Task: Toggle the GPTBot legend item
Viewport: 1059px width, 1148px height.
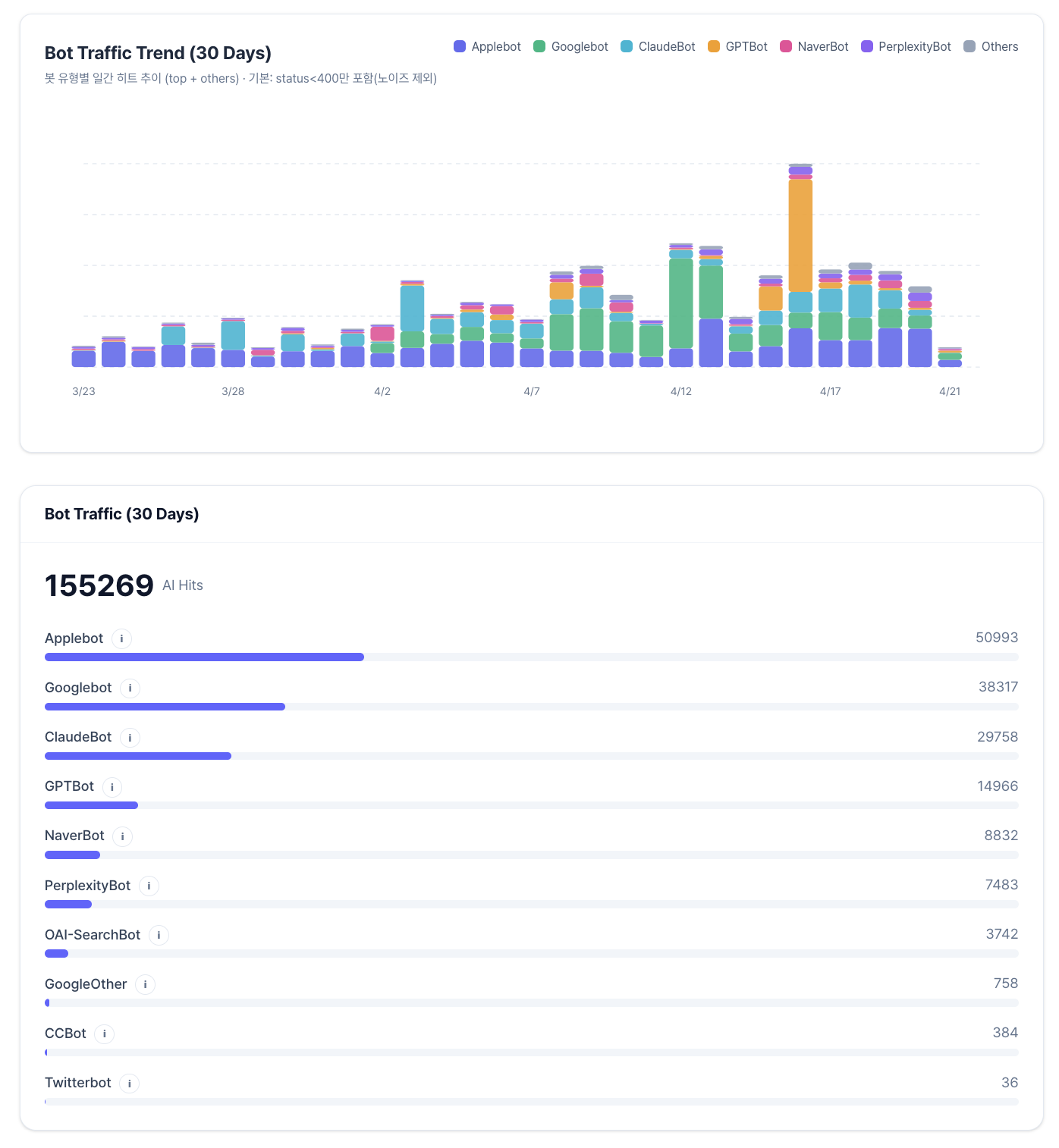Action: tap(737, 46)
